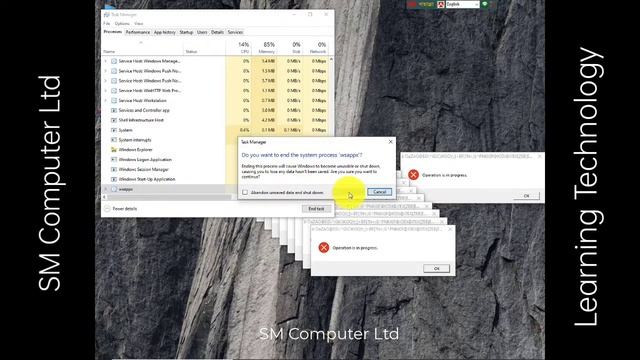640x360 pixels.
Task: Open the English language dropdown
Action: [462, 4]
